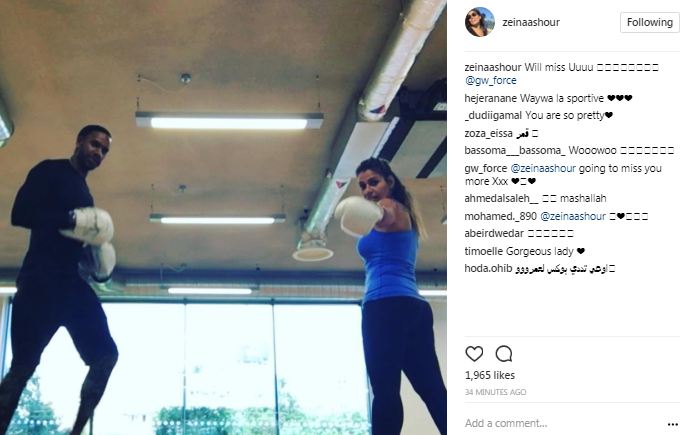Open the @gw_force mention in the caption
The image size is (691, 435).
[x=490, y=81]
